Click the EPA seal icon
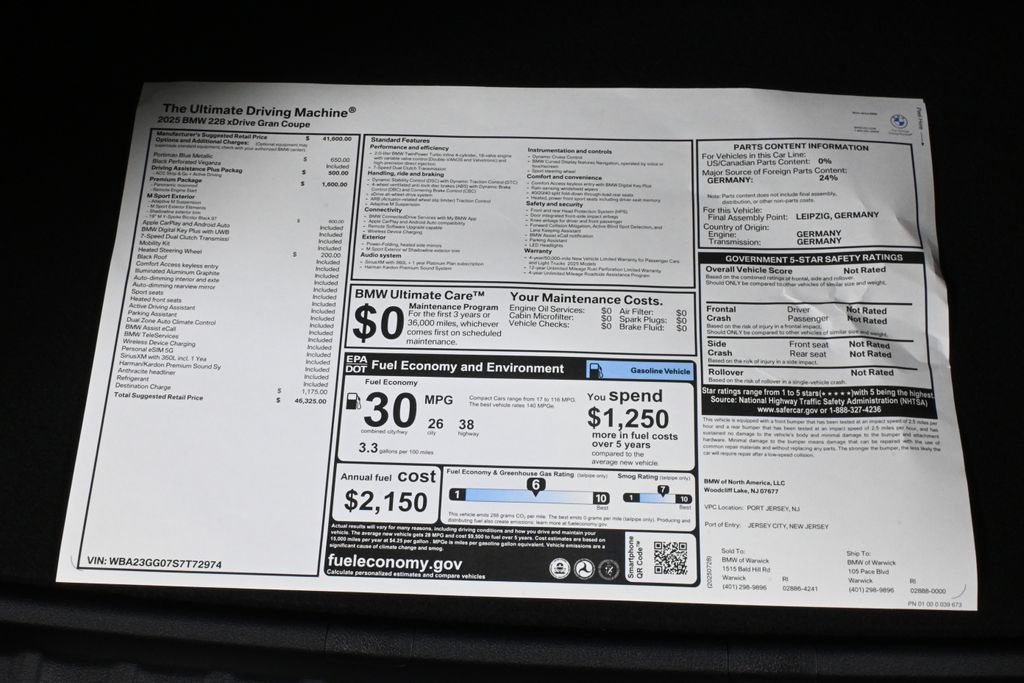 560,567
